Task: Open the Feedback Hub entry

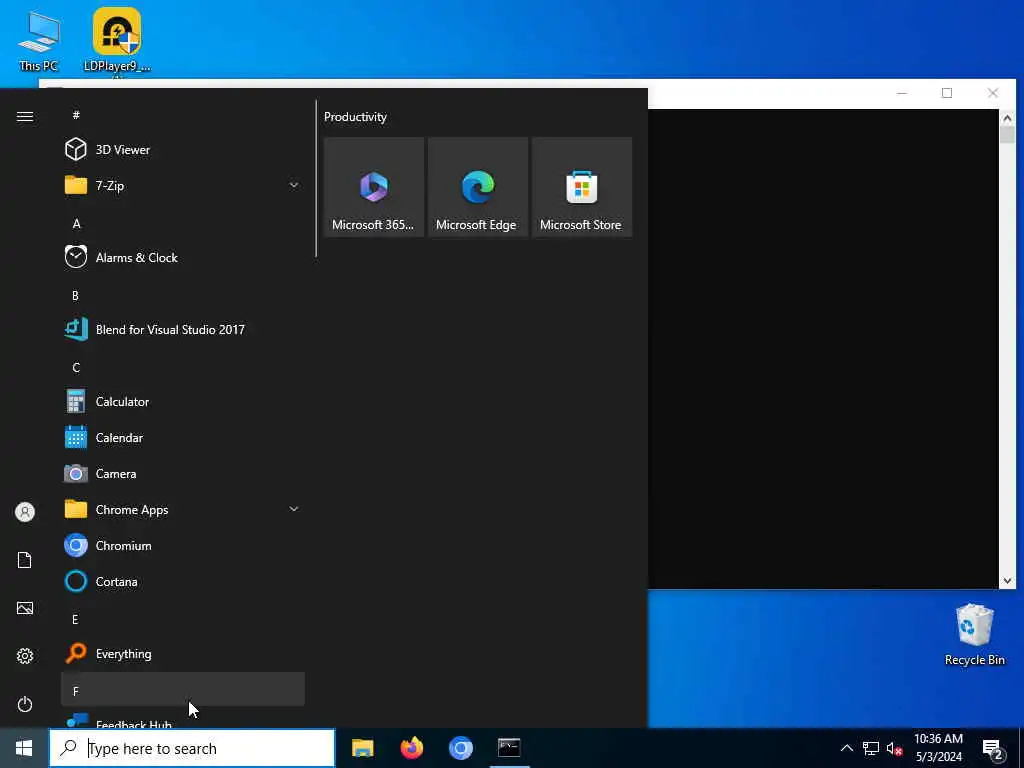Action: pos(183,720)
